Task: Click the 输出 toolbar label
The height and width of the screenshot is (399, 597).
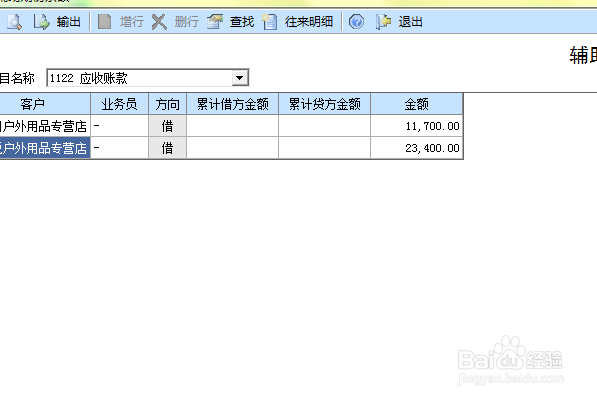Action: 69,22
